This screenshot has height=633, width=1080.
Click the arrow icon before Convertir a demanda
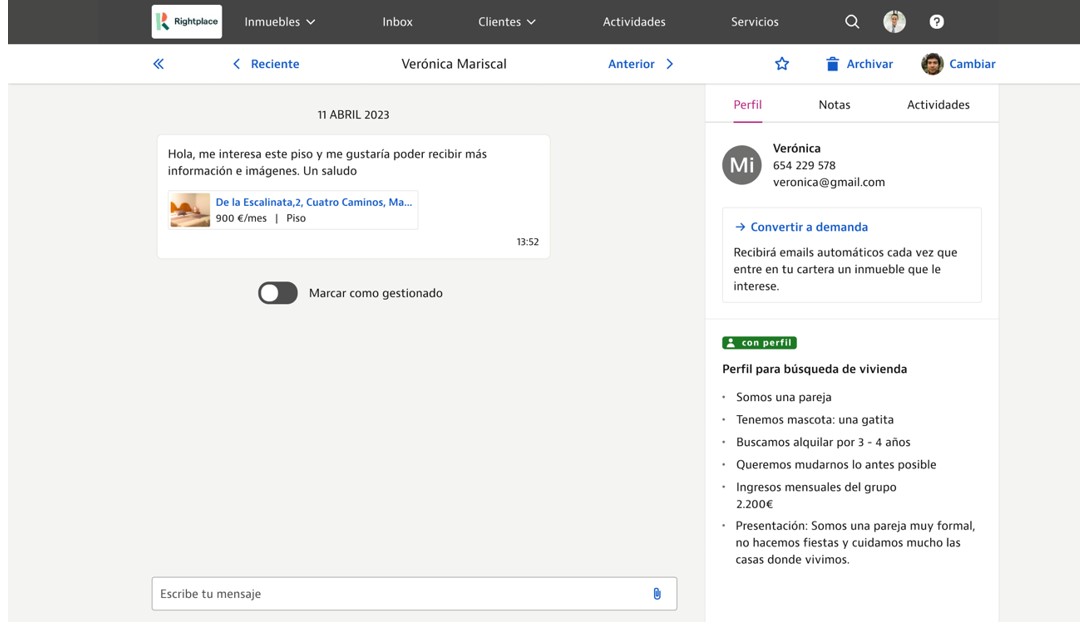pyautogui.click(x=740, y=227)
